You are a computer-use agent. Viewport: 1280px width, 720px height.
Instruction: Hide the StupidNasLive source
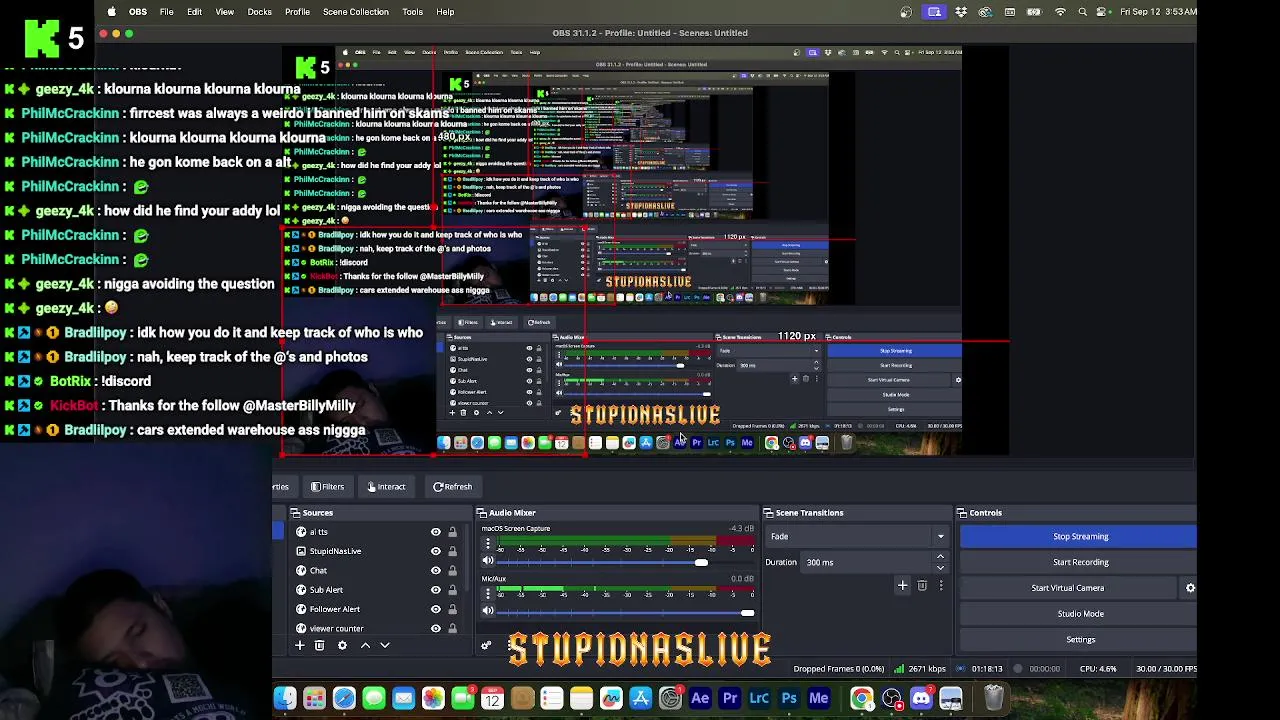435,551
